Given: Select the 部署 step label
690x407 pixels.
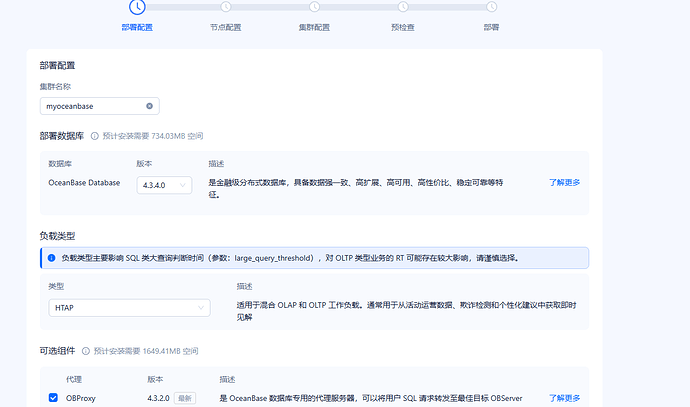Looking at the screenshot, I should point(492,27).
